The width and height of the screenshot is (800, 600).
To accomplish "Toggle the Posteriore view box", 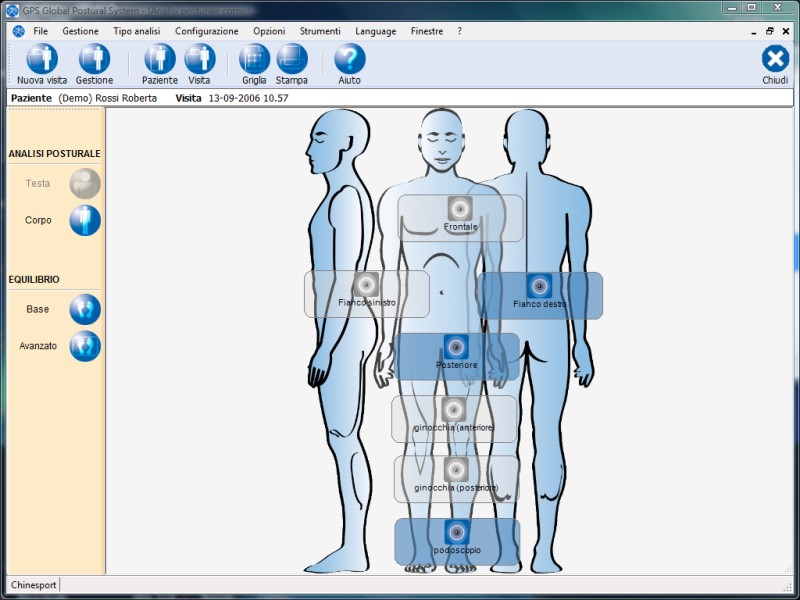I will tap(456, 356).
